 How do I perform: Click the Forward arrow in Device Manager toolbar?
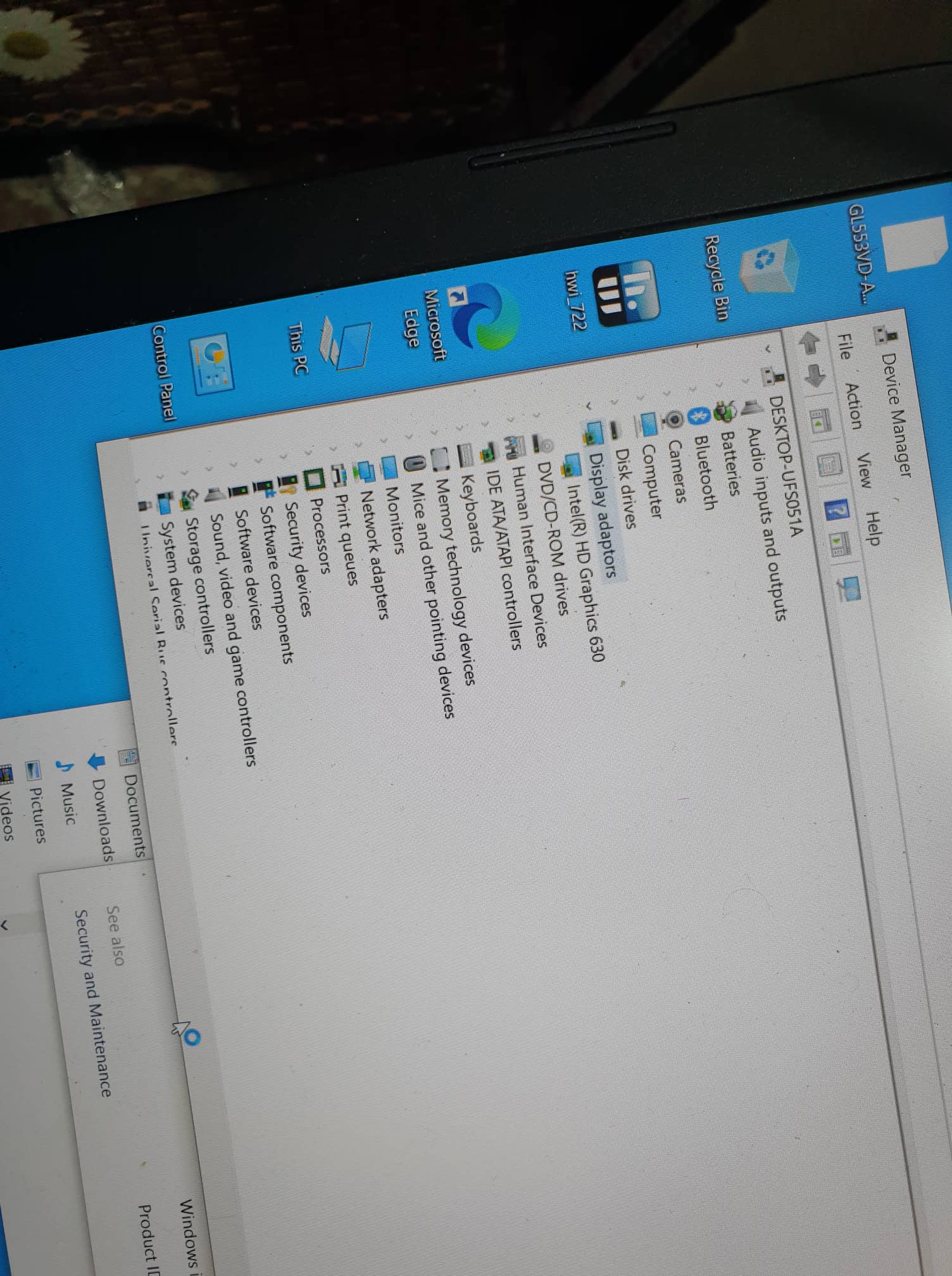pos(815,375)
